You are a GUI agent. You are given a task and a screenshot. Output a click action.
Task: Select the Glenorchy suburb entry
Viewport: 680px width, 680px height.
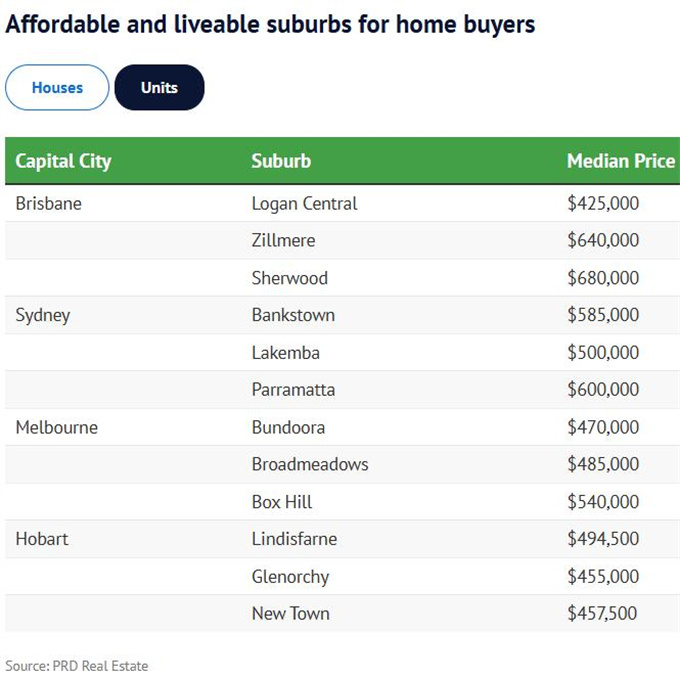(290, 577)
